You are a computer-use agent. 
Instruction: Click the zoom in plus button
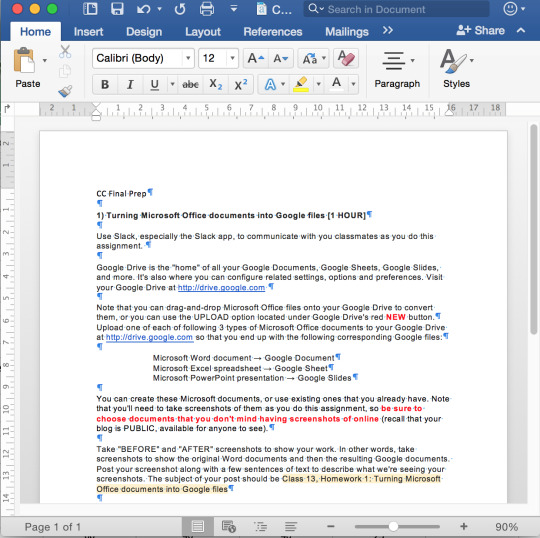pyautogui.click(x=464, y=526)
